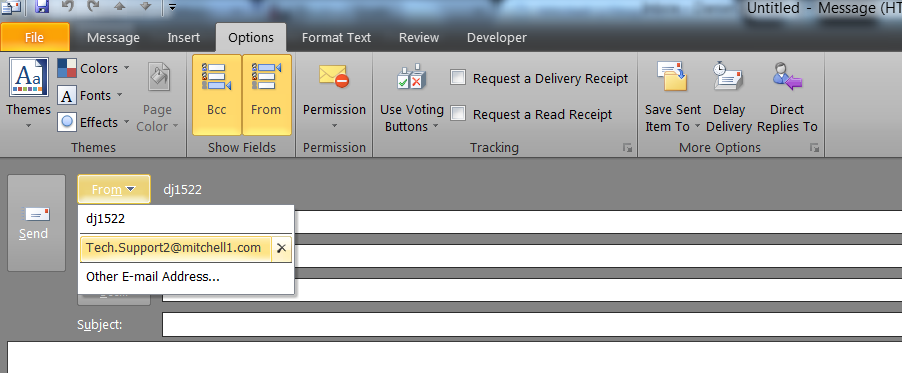
Task: Open Tracking group dialog launcher
Action: (627, 148)
